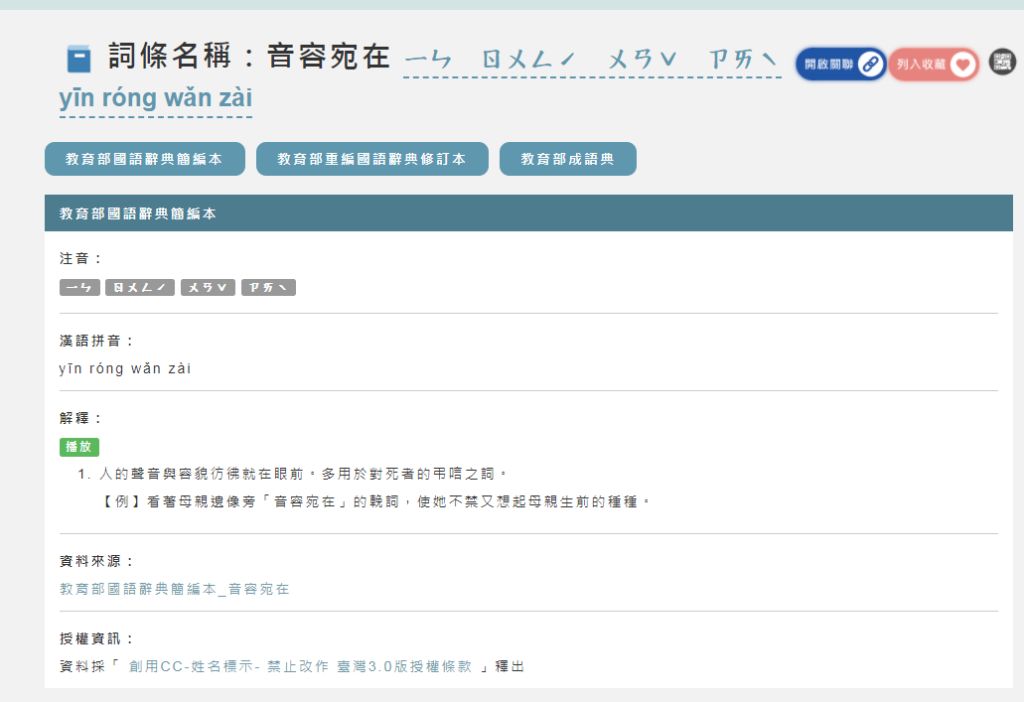
Task: Click the underlined zhuyin in the title
Action: (592, 60)
